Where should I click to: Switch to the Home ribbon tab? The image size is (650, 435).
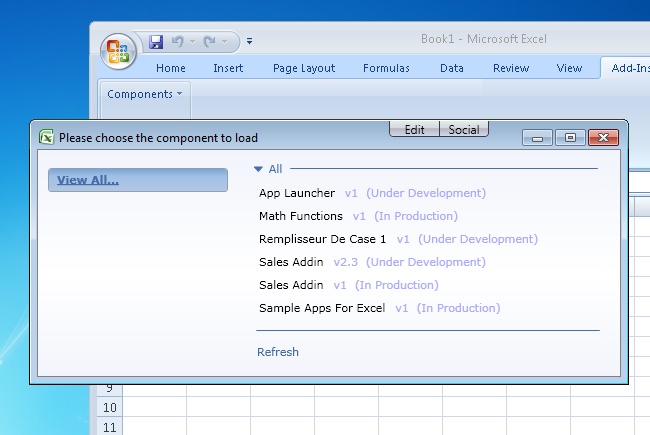[170, 68]
